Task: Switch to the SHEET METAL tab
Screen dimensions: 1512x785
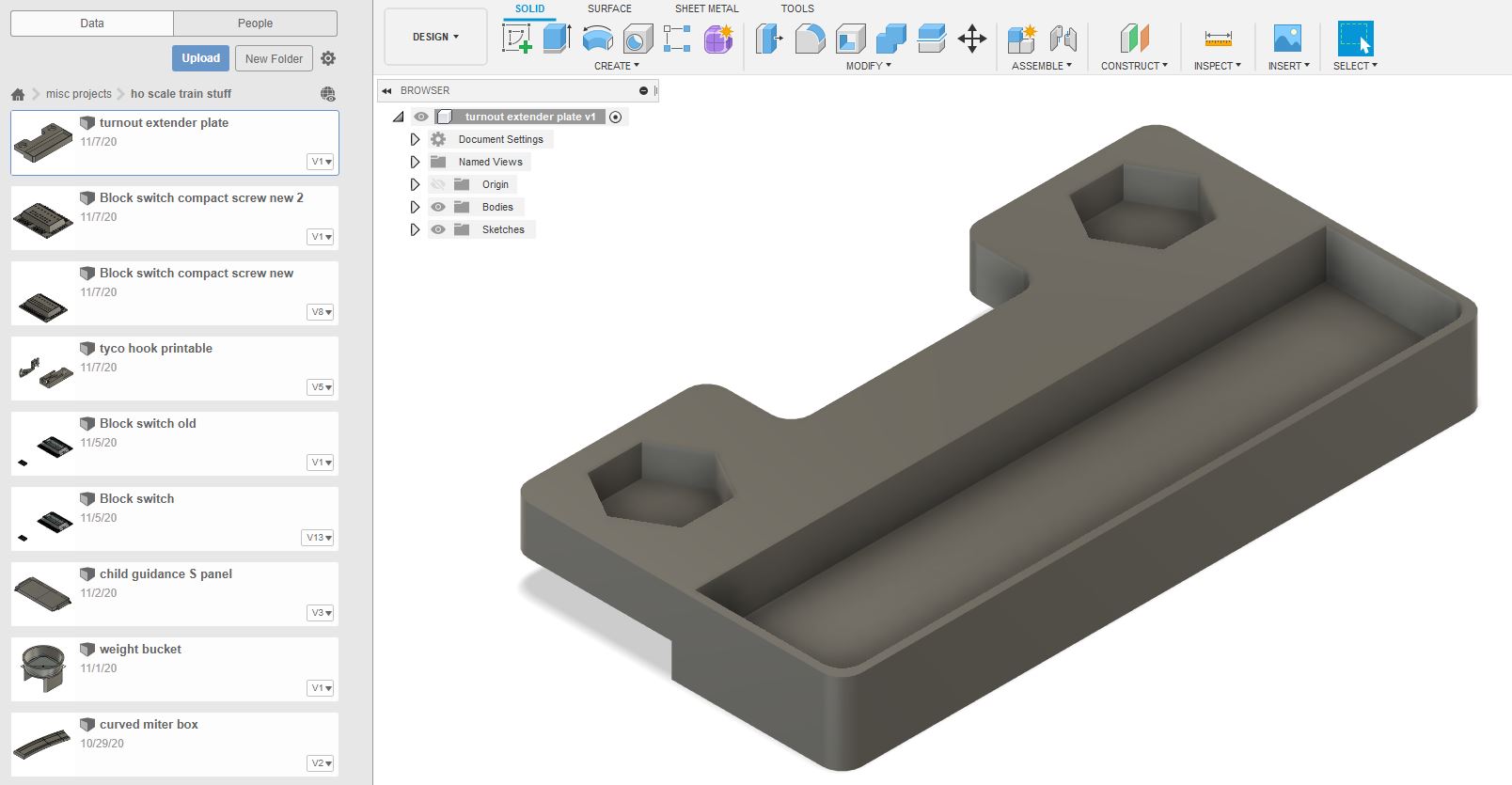Action: click(706, 8)
